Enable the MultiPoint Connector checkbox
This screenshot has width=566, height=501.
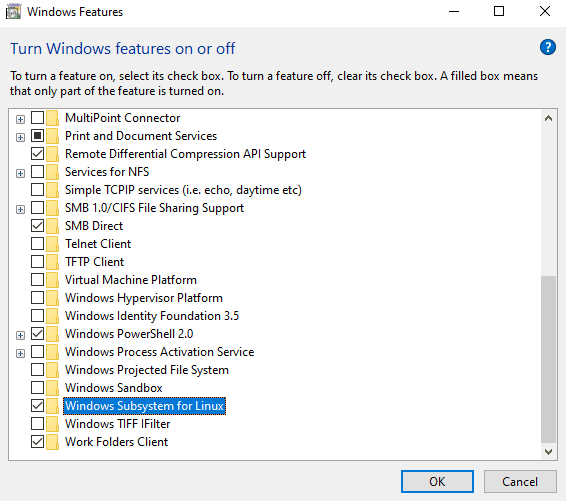pos(38,118)
